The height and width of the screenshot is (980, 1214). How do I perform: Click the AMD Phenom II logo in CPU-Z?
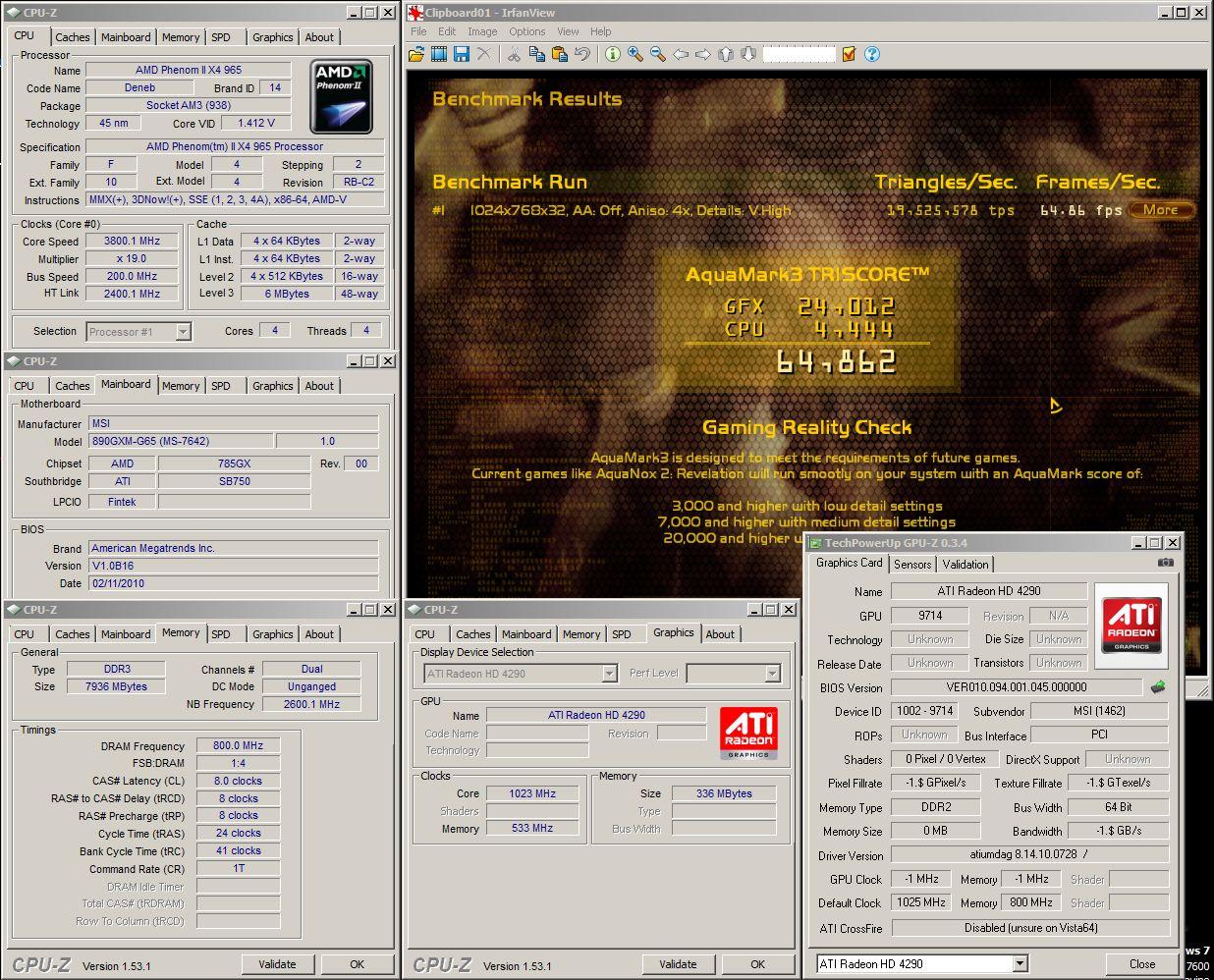coord(341,97)
